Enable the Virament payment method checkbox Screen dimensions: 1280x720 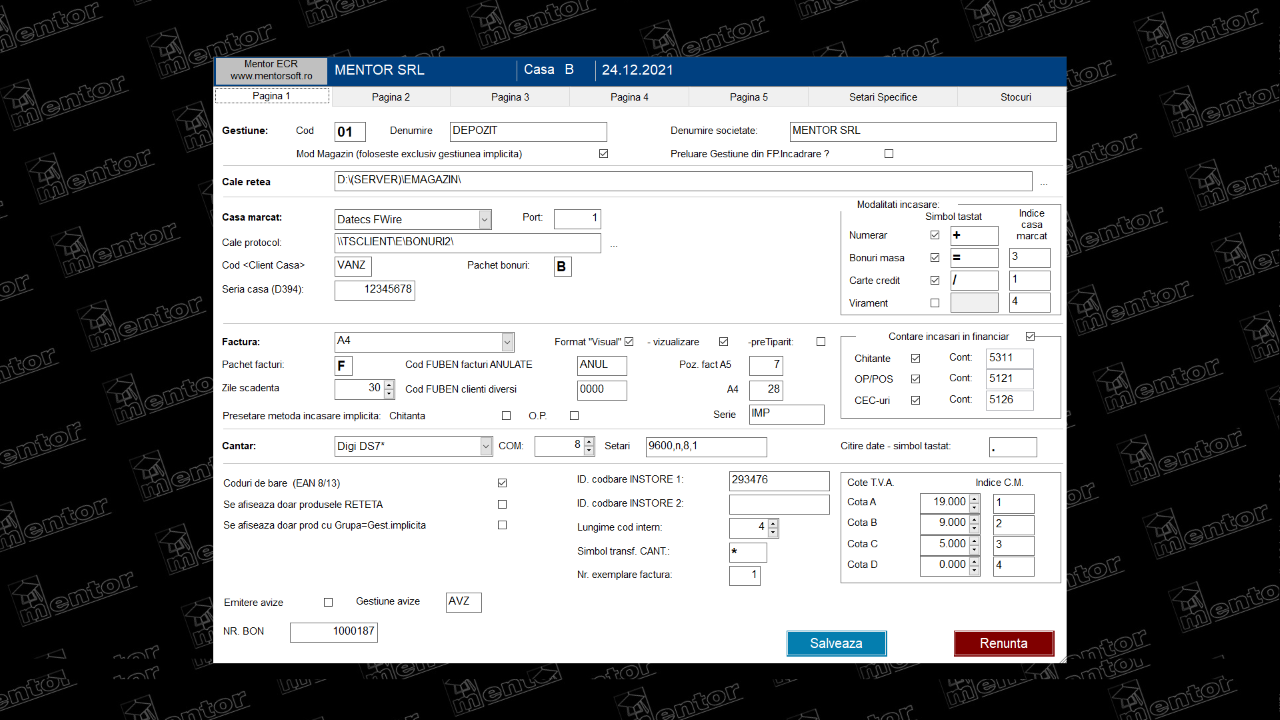click(935, 303)
